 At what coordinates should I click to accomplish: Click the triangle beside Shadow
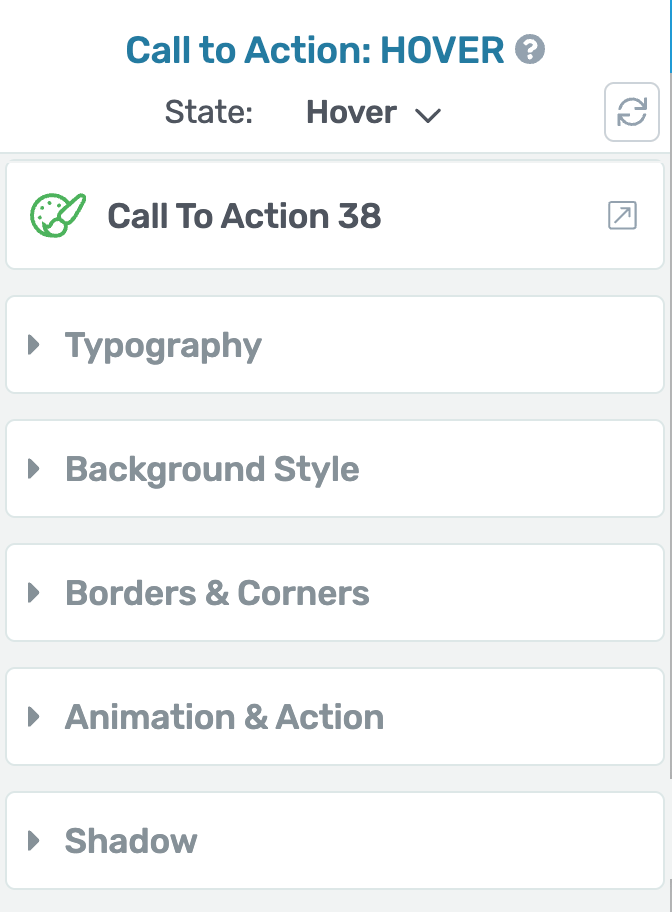click(35, 841)
